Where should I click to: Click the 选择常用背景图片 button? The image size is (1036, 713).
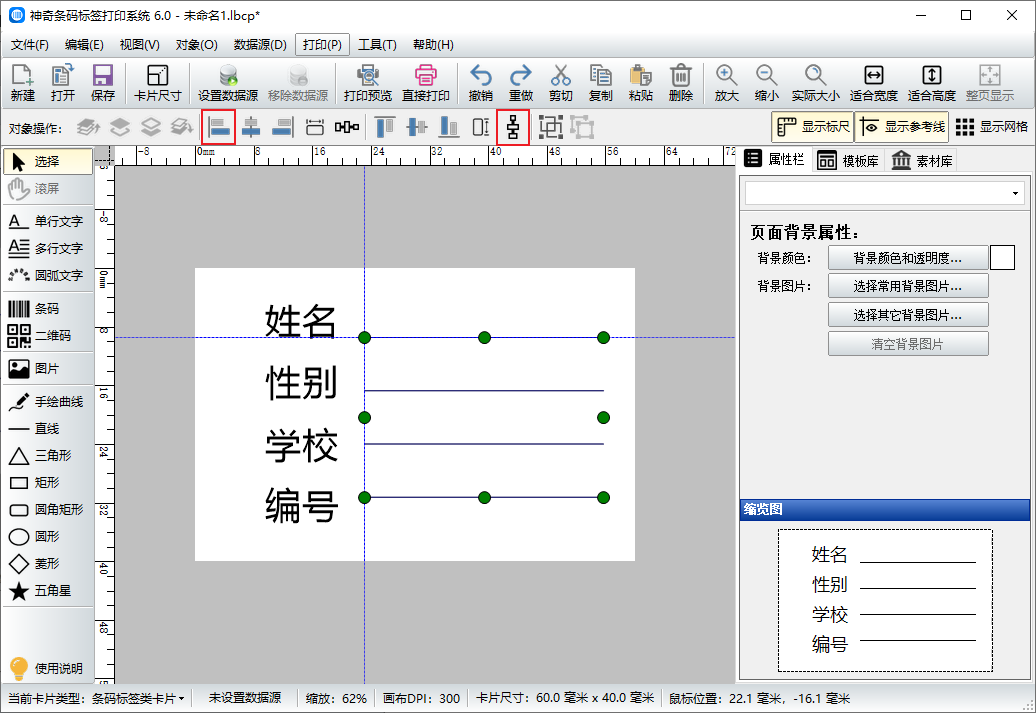(x=907, y=286)
